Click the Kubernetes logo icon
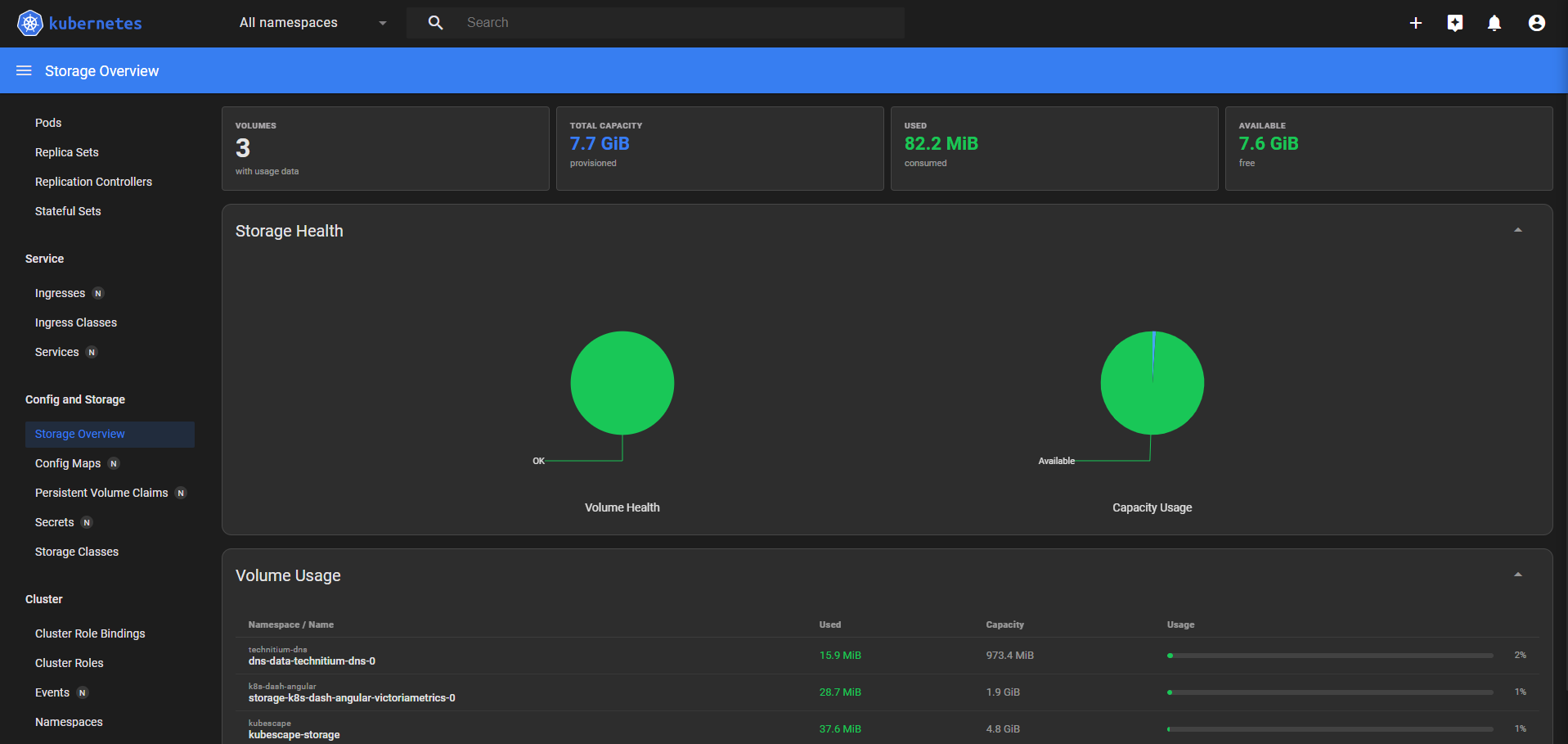The image size is (1568, 744). (30, 23)
